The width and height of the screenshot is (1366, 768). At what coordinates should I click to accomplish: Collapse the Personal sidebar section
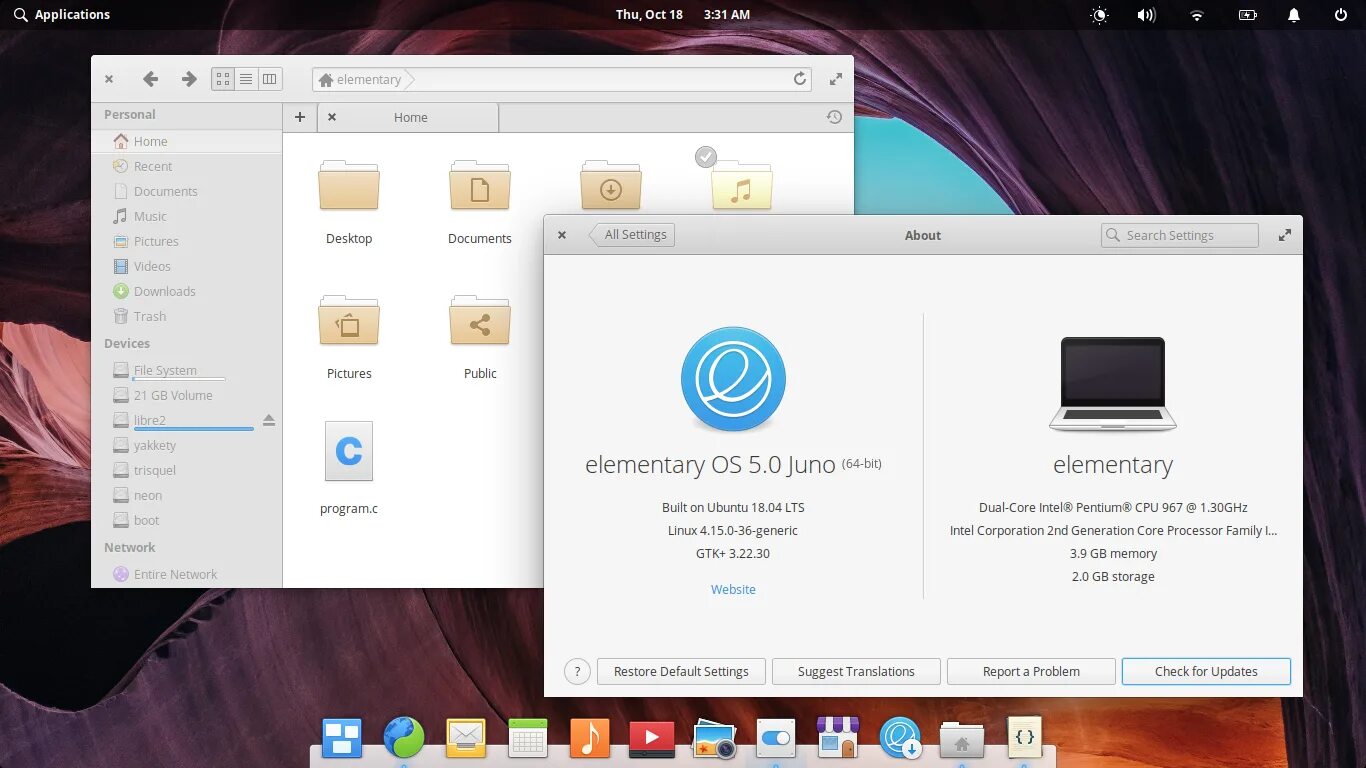click(x=130, y=114)
